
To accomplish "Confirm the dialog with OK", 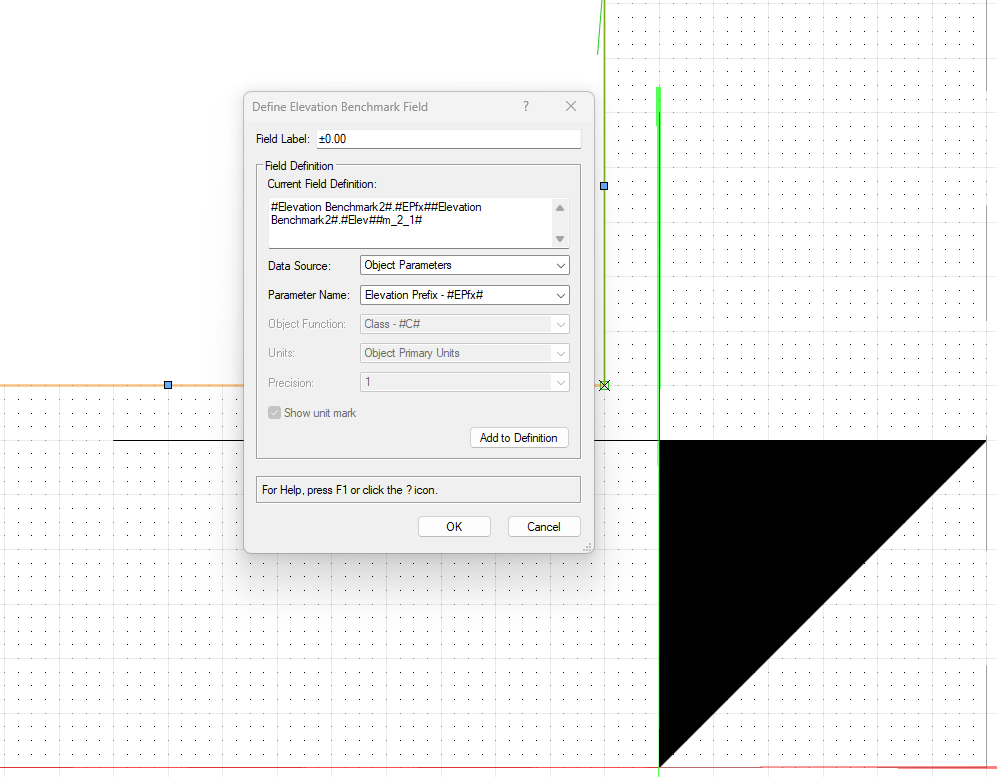I will [x=454, y=527].
